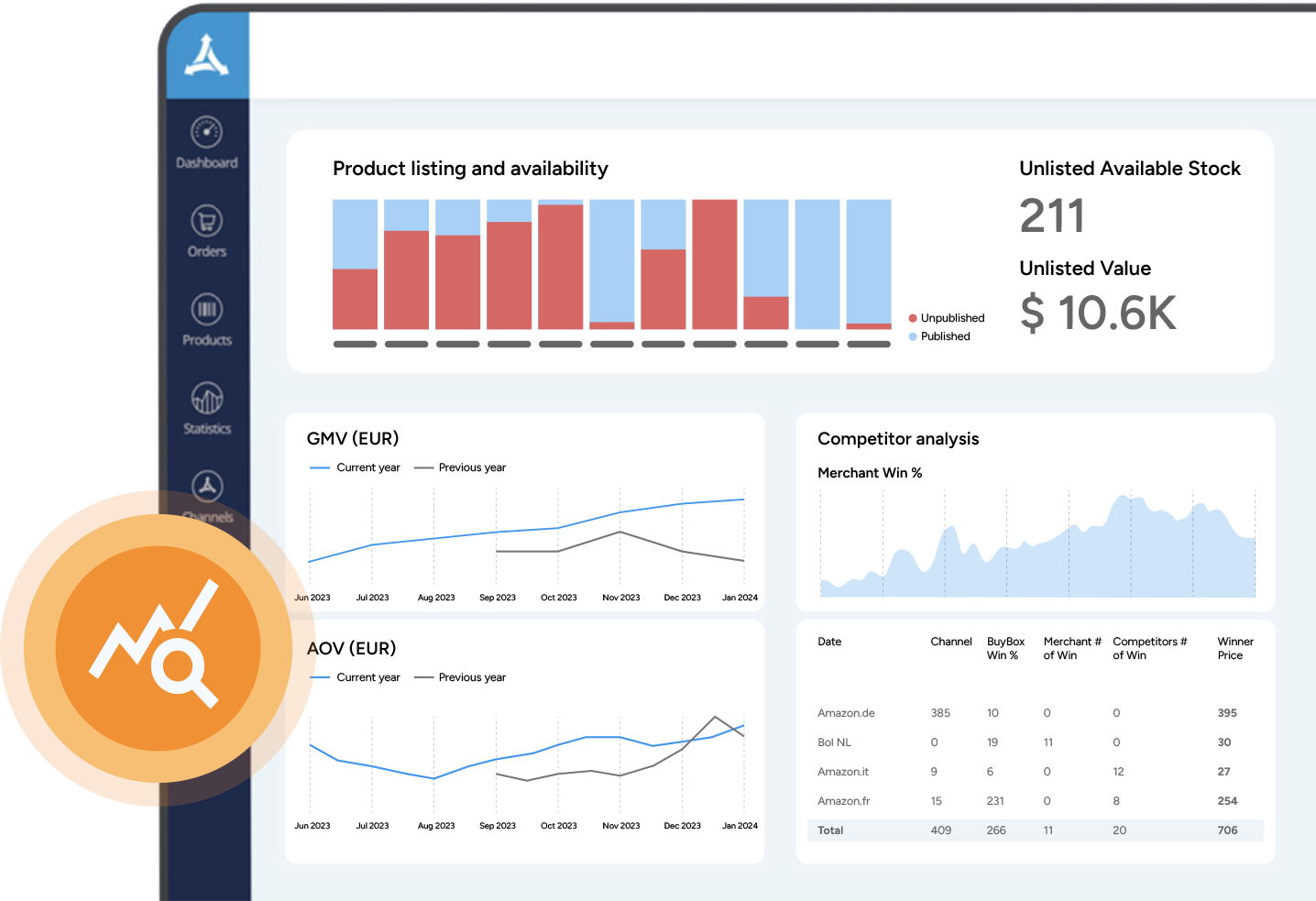Select the Statistics label in the sidebar
This screenshot has width=1316, height=901.
click(x=207, y=429)
